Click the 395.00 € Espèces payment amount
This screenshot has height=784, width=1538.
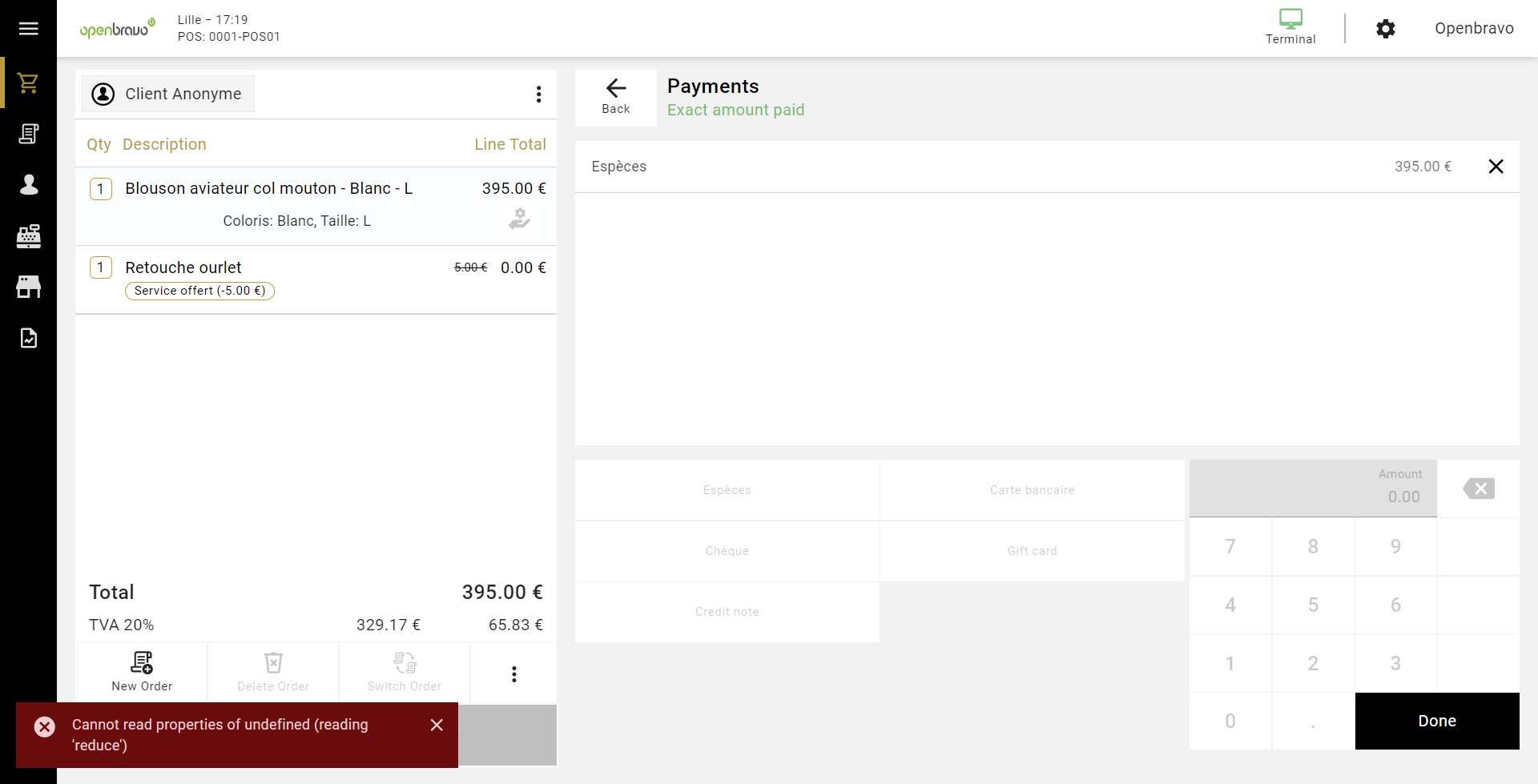coord(1423,167)
